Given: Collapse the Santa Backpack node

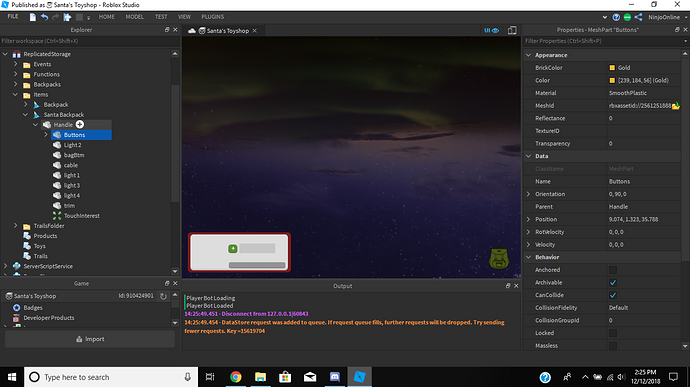Looking at the screenshot, I should click(26, 114).
